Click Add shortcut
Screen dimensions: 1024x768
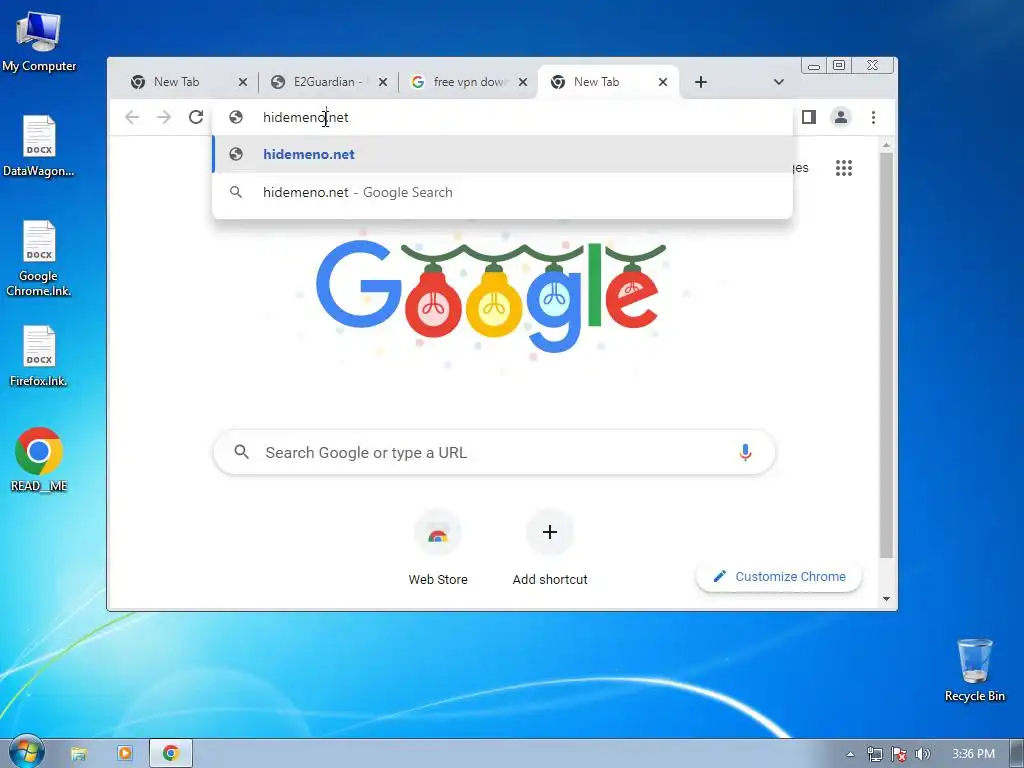pos(550,549)
